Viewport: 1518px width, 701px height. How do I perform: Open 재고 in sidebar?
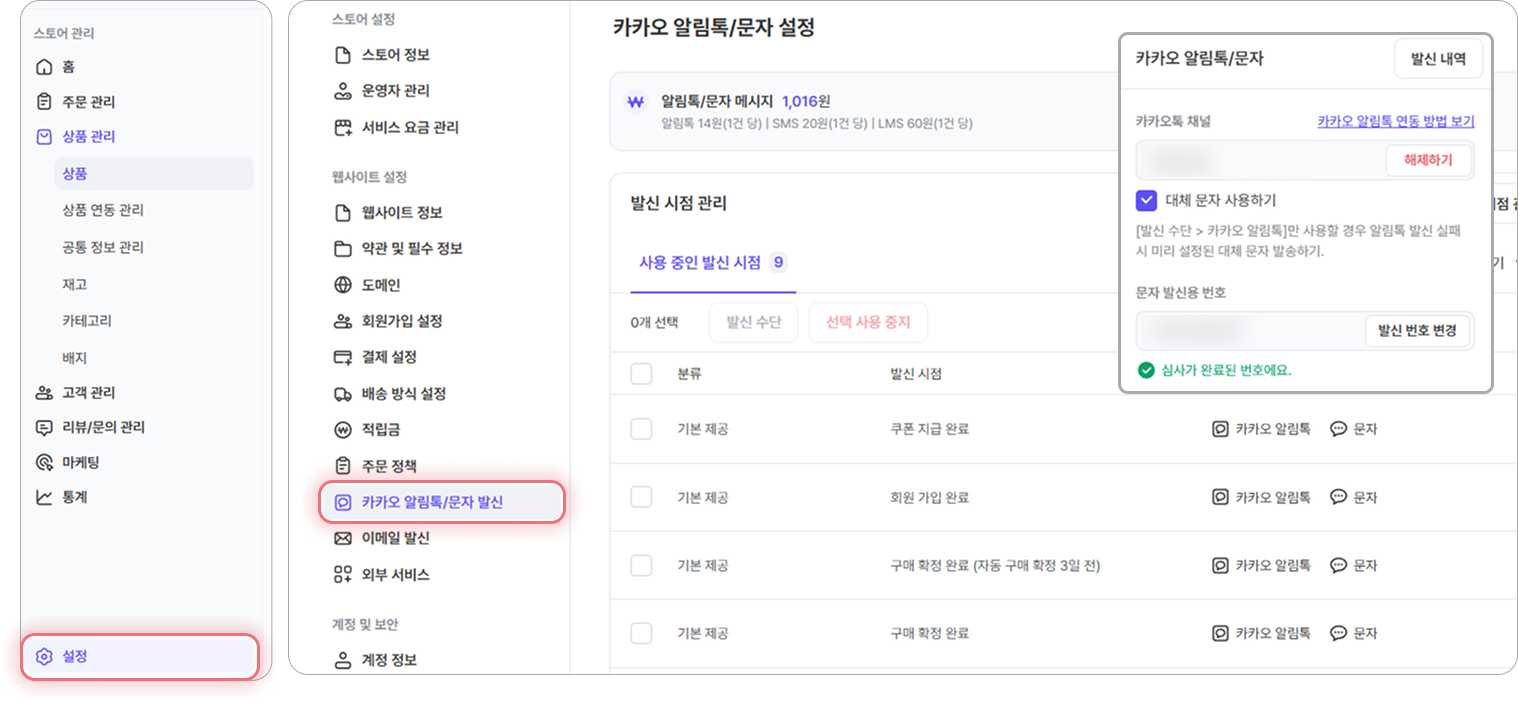tap(75, 284)
